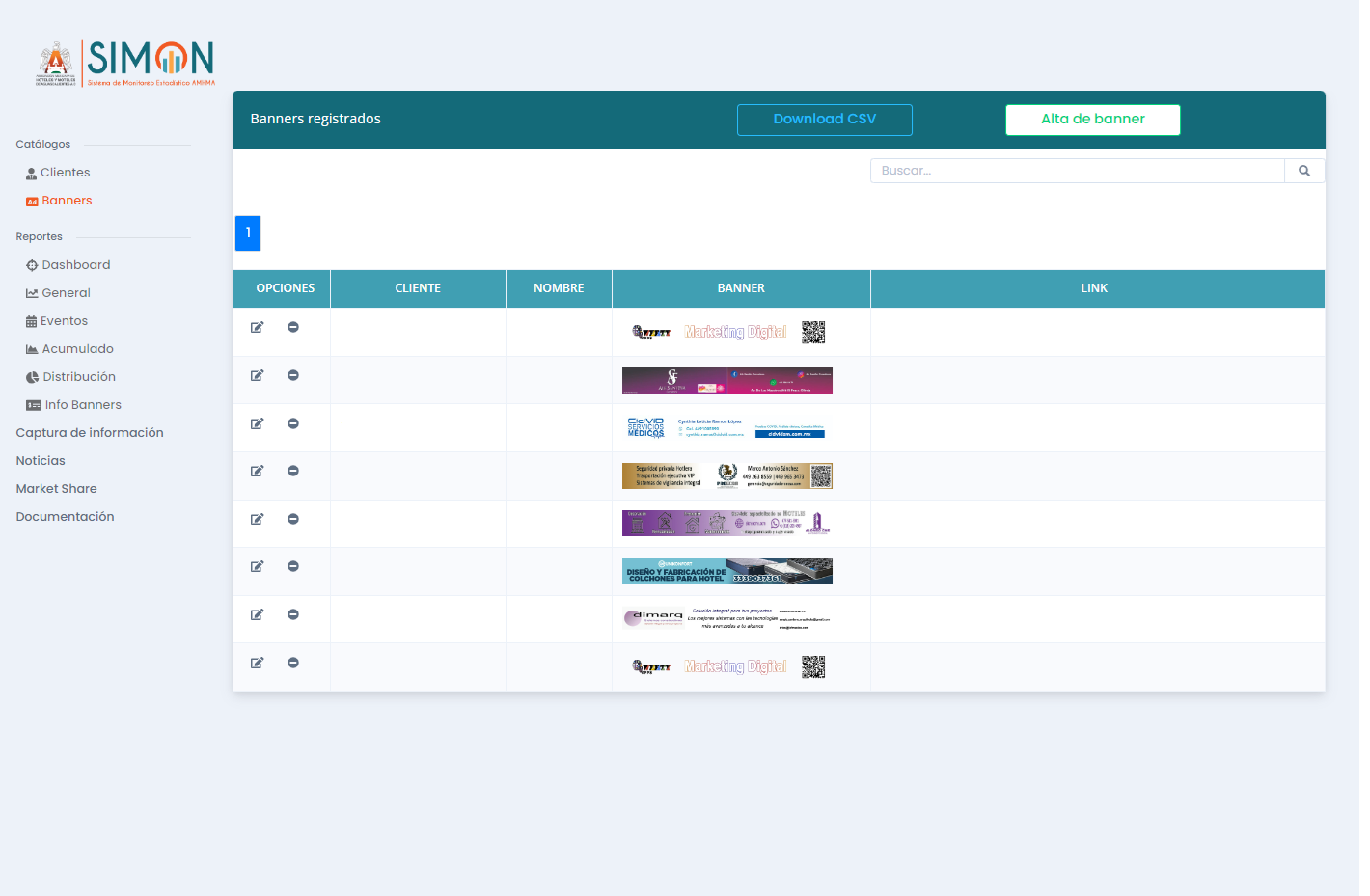Delete the colchones para hotel banner row

(x=293, y=567)
